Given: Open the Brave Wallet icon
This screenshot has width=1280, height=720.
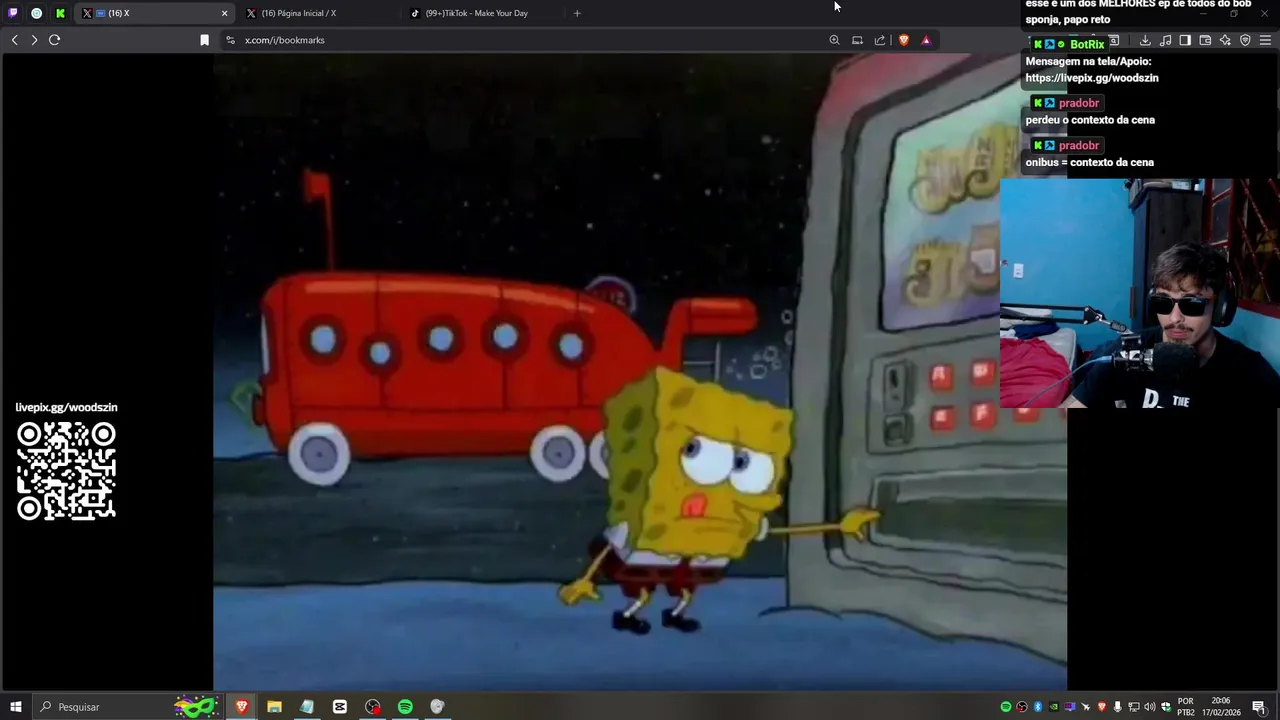Looking at the screenshot, I should pos(1205,40).
